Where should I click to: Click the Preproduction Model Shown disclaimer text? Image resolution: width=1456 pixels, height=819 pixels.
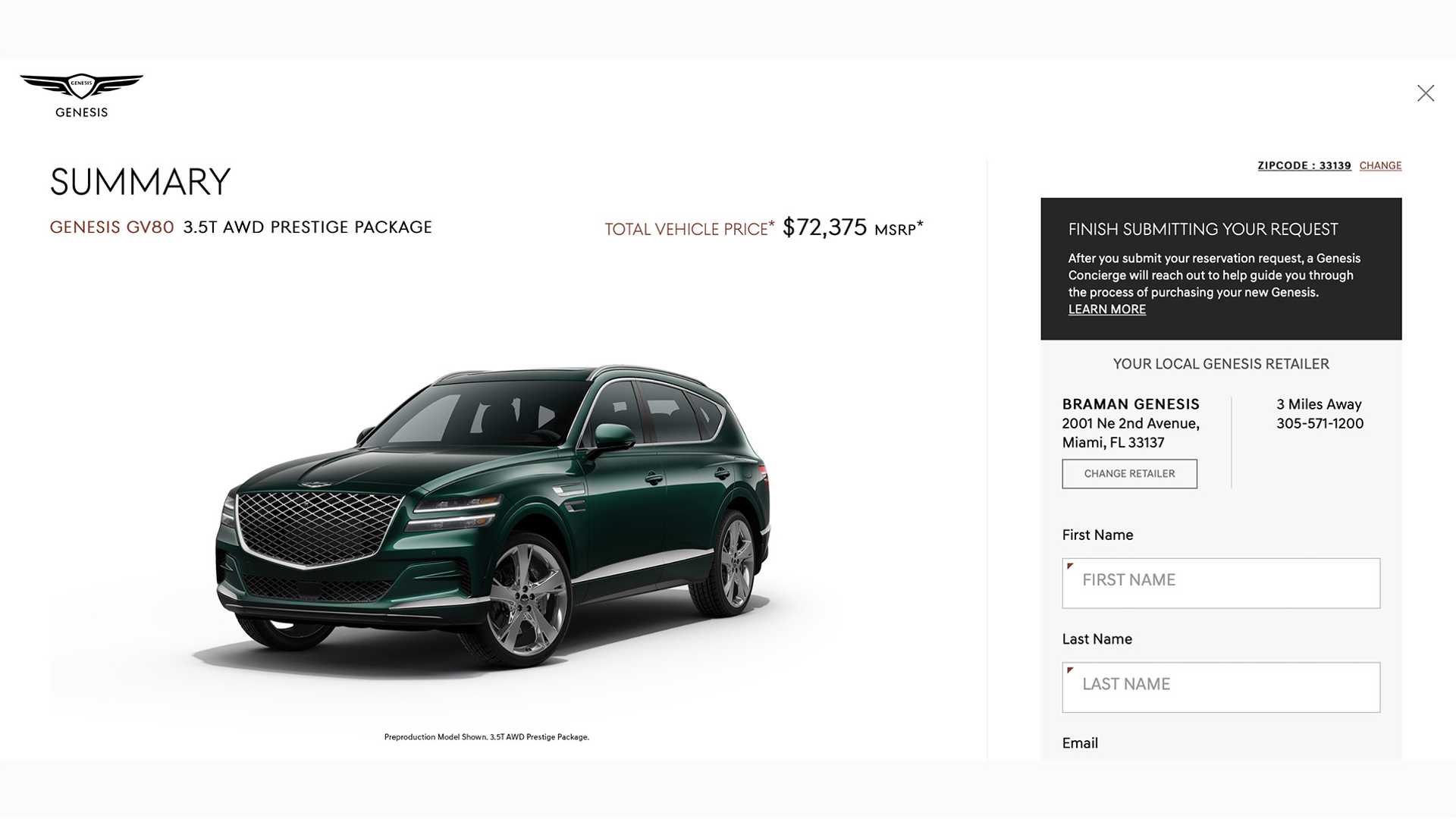pos(487,737)
